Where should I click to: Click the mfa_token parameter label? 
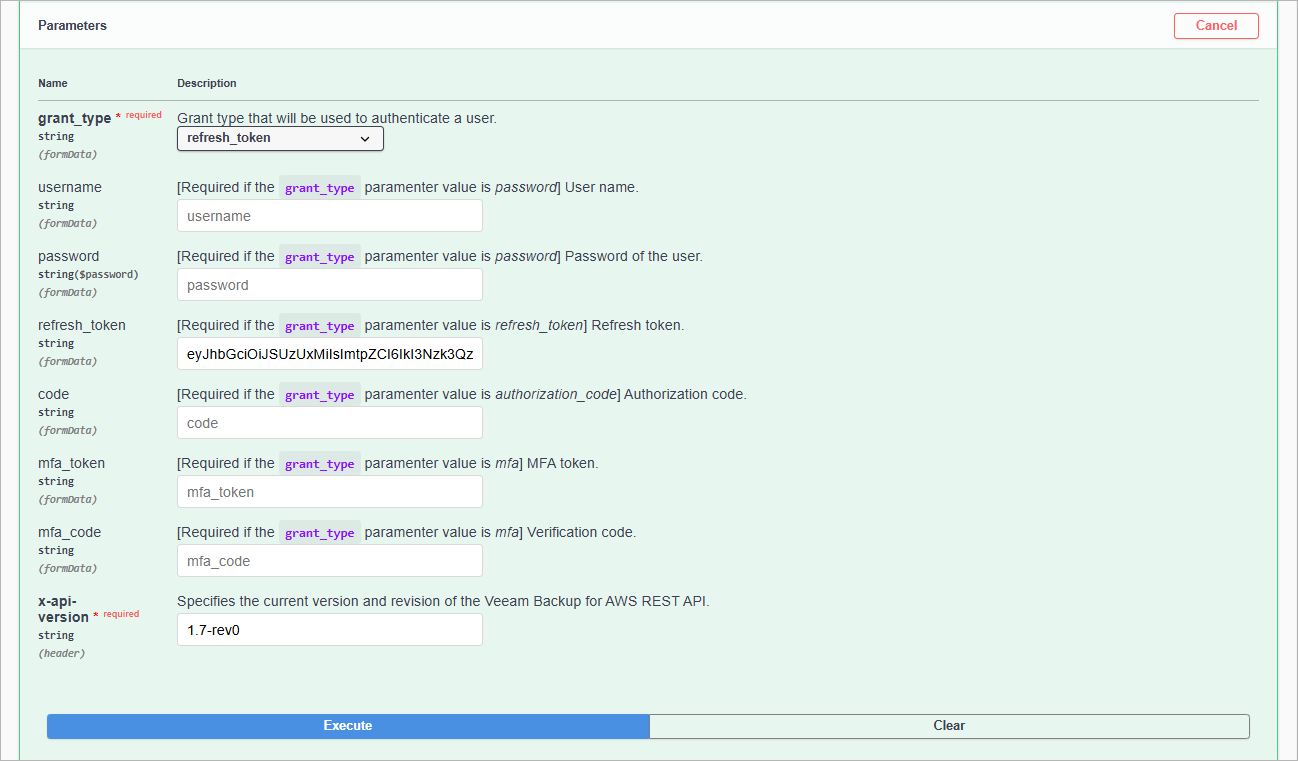click(71, 463)
